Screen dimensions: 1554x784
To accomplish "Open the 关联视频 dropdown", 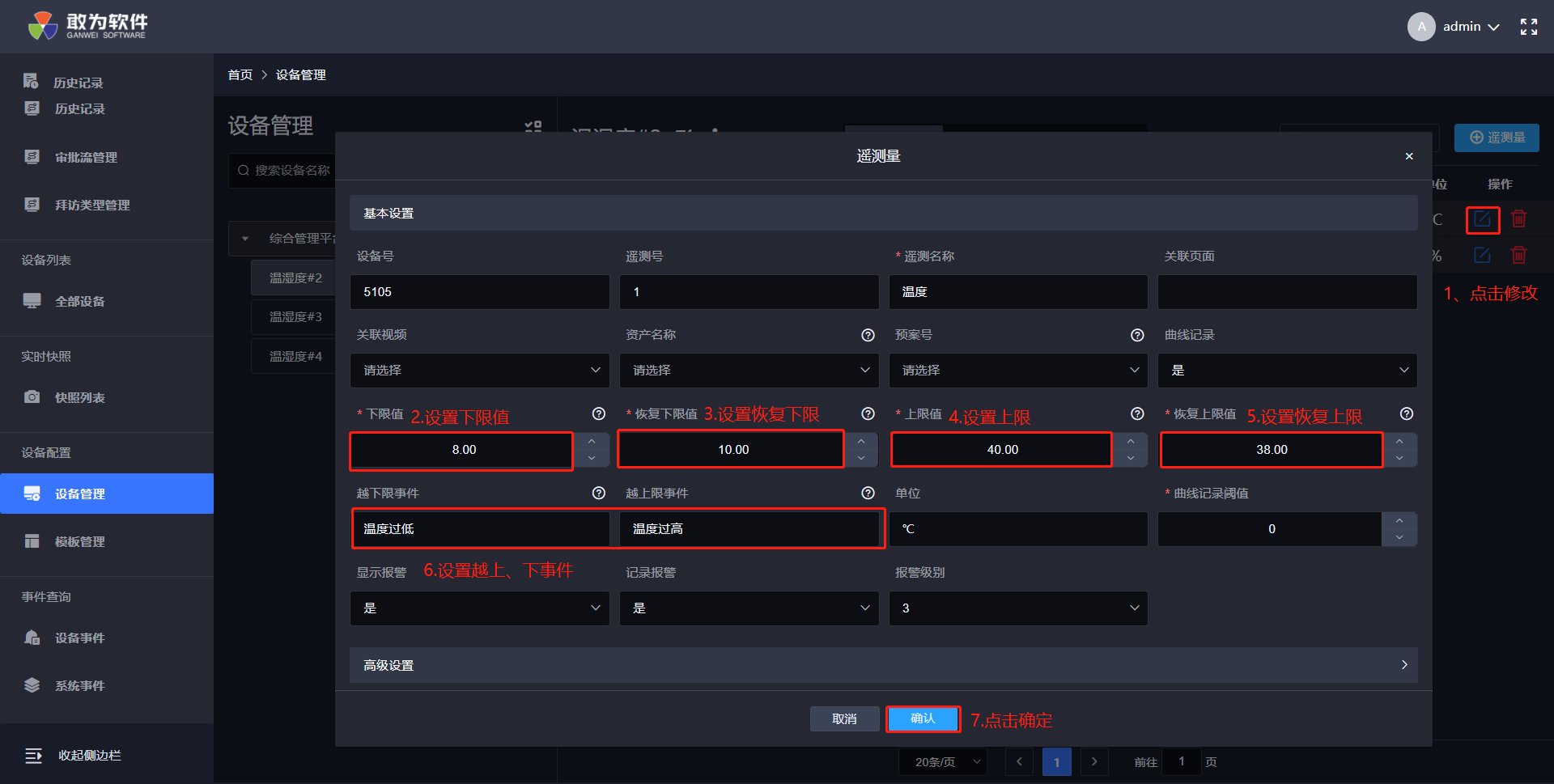I will click(x=479, y=371).
